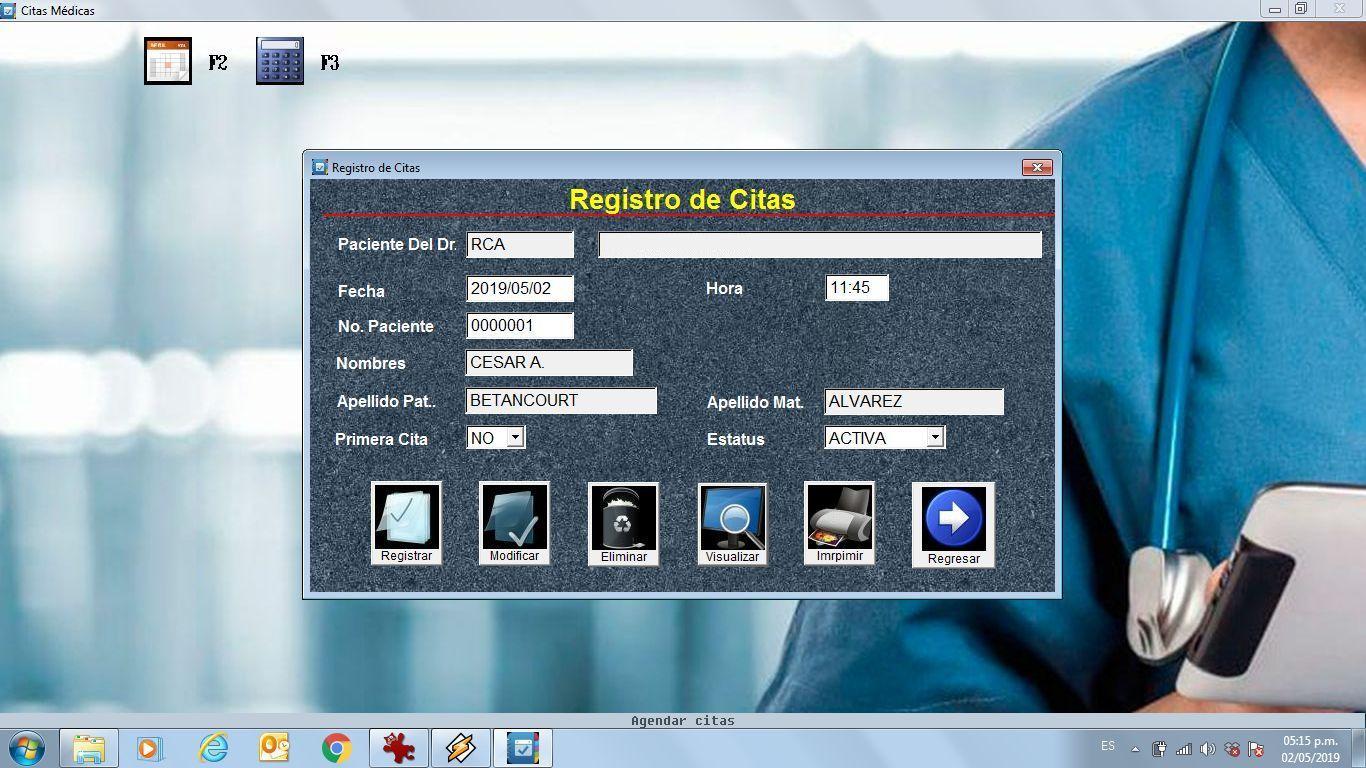Click the Registro de Citas title bar icon
This screenshot has width=1366, height=768.
(x=320, y=167)
